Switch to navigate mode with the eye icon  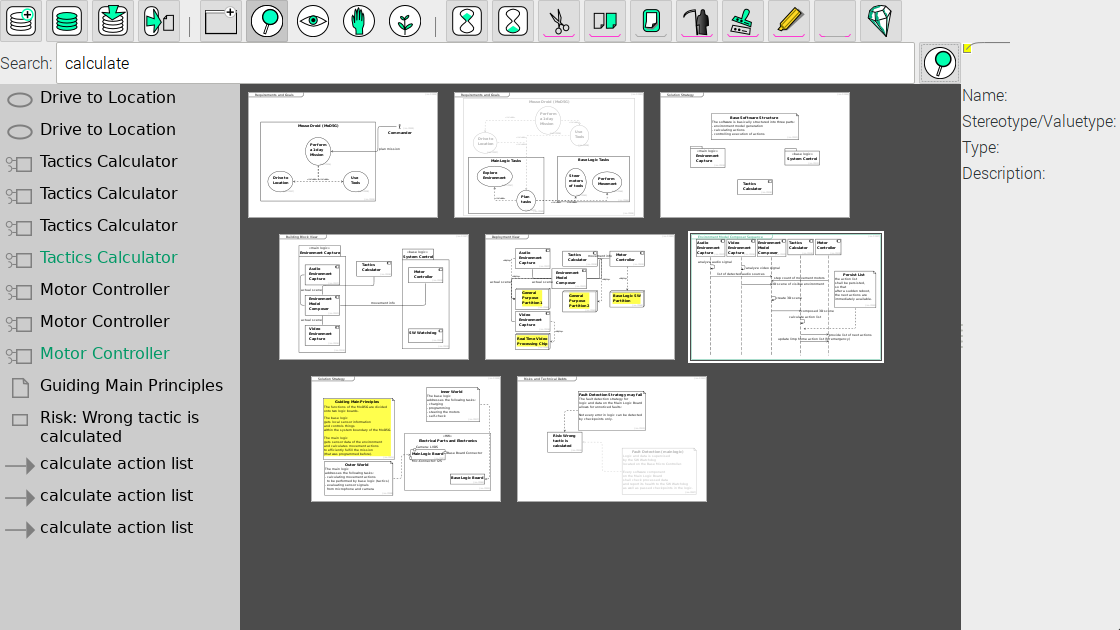coord(313,20)
